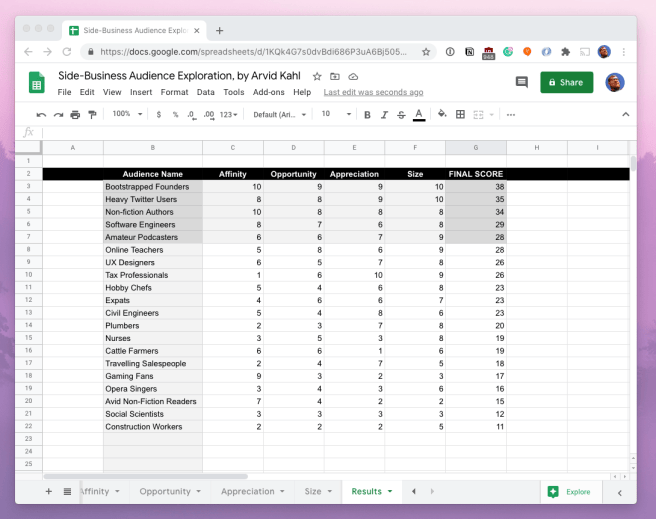Open the zoom level dropdown
This screenshot has height=519, width=656.
click(128, 114)
